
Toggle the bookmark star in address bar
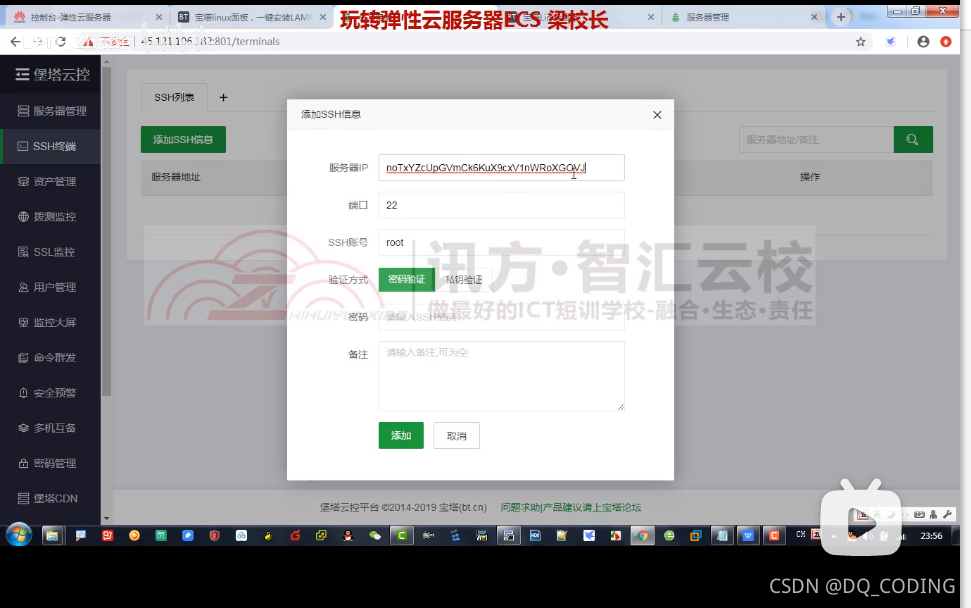point(858,42)
